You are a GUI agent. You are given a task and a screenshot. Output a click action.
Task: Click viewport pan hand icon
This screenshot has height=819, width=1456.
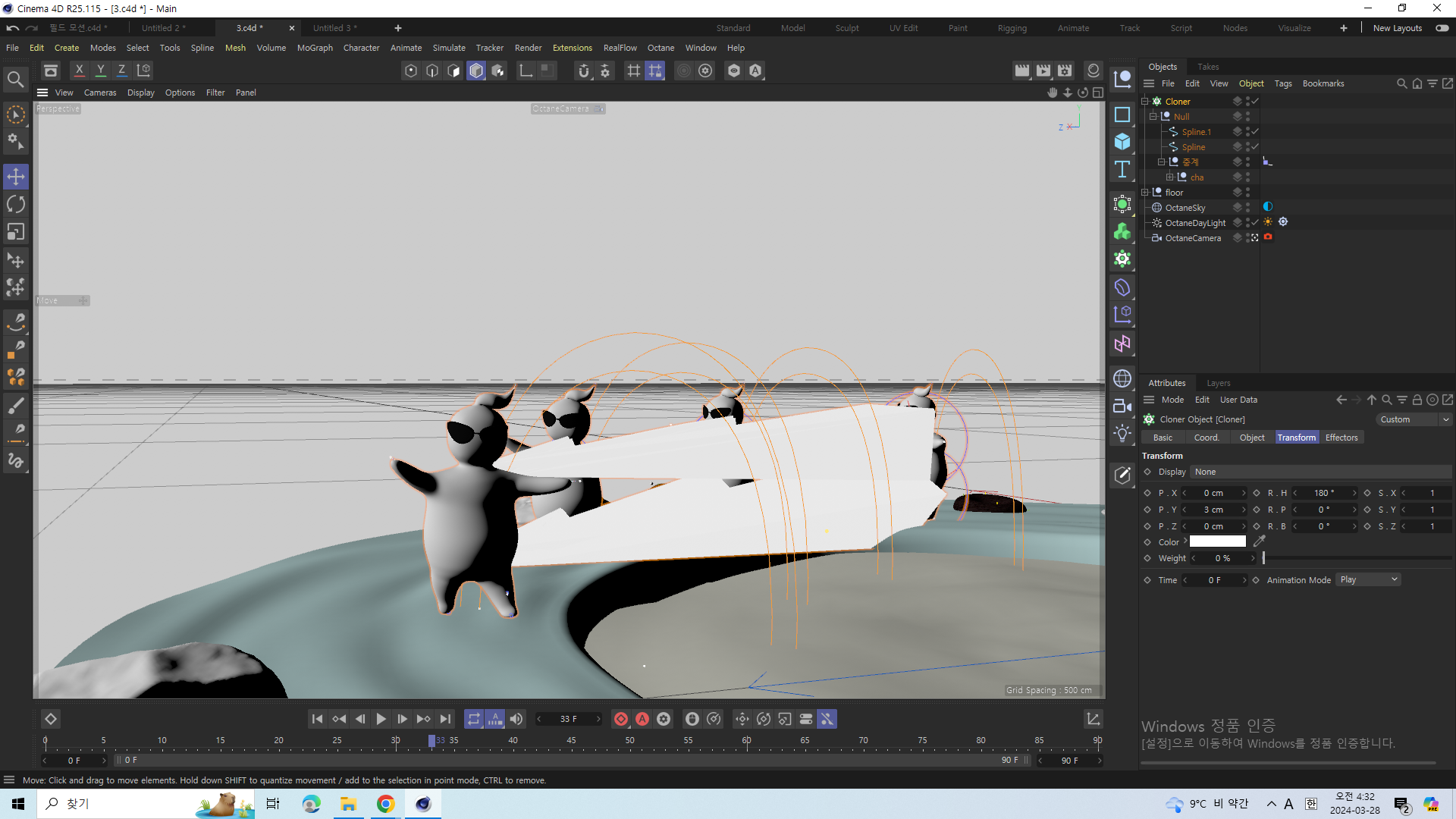coord(1053,93)
